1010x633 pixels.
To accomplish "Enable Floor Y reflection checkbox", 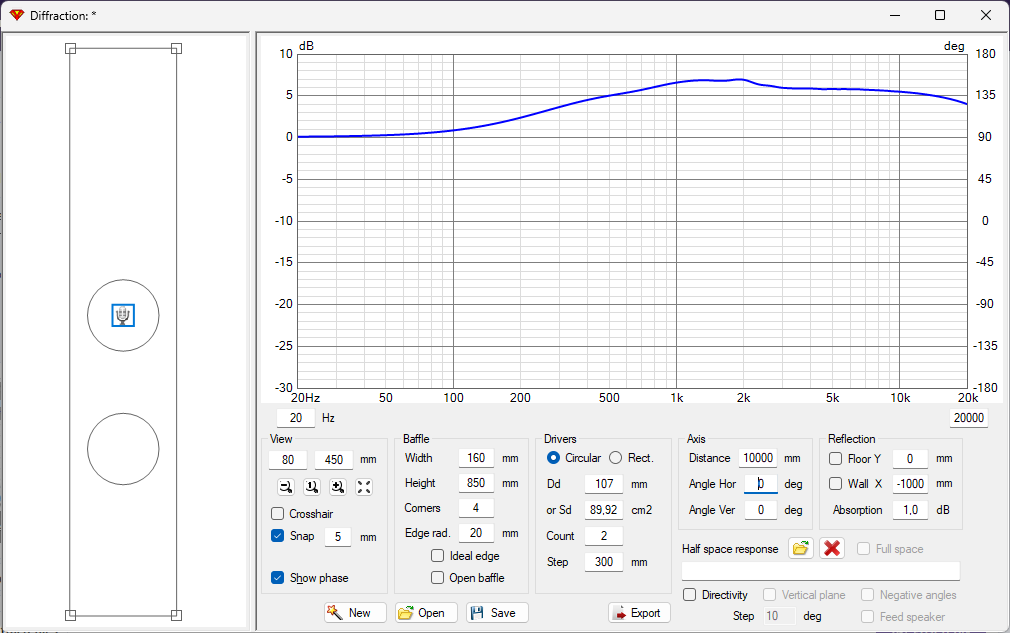I will [x=835, y=458].
